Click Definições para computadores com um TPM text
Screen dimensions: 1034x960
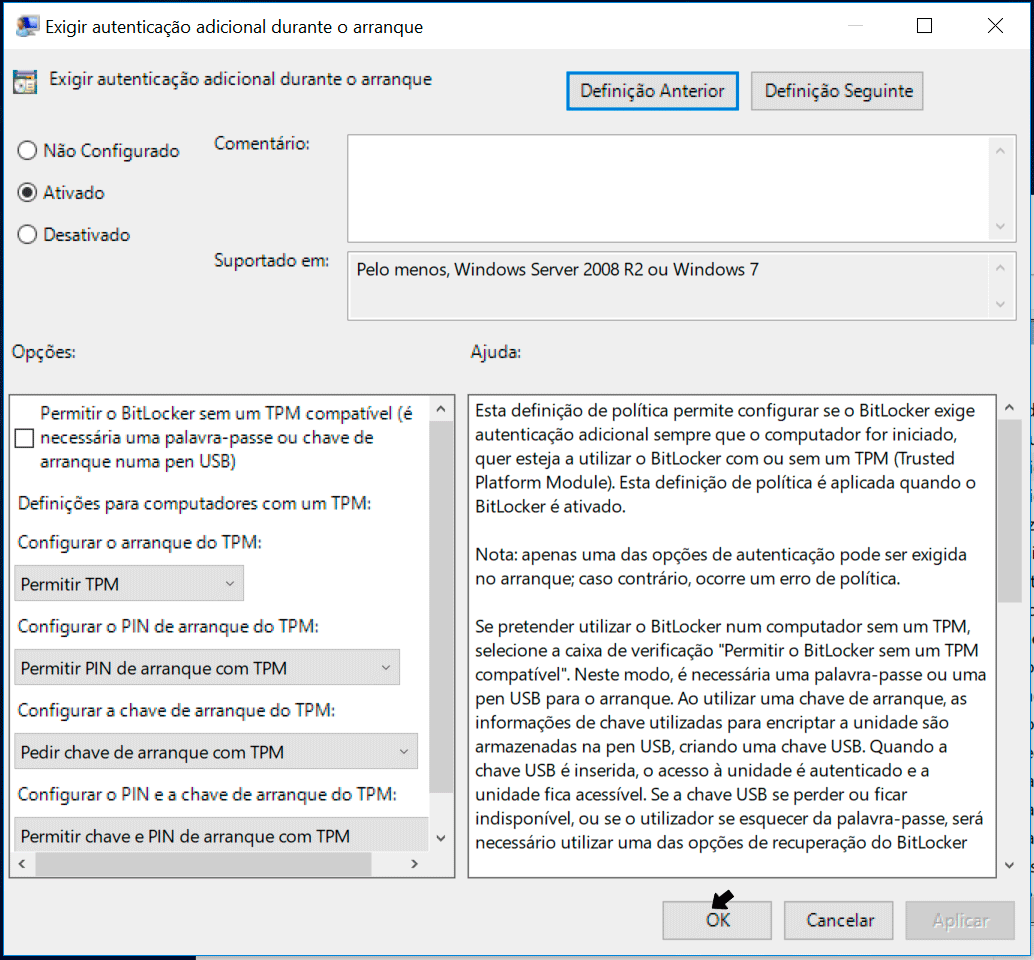[195, 503]
